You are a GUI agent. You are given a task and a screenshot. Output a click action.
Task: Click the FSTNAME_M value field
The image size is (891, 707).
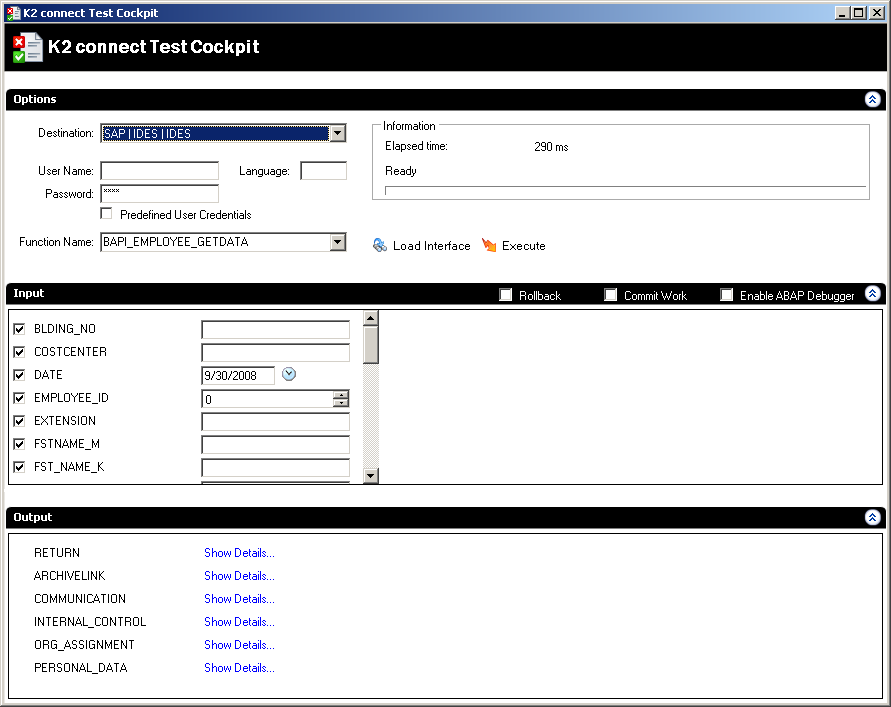coord(276,444)
